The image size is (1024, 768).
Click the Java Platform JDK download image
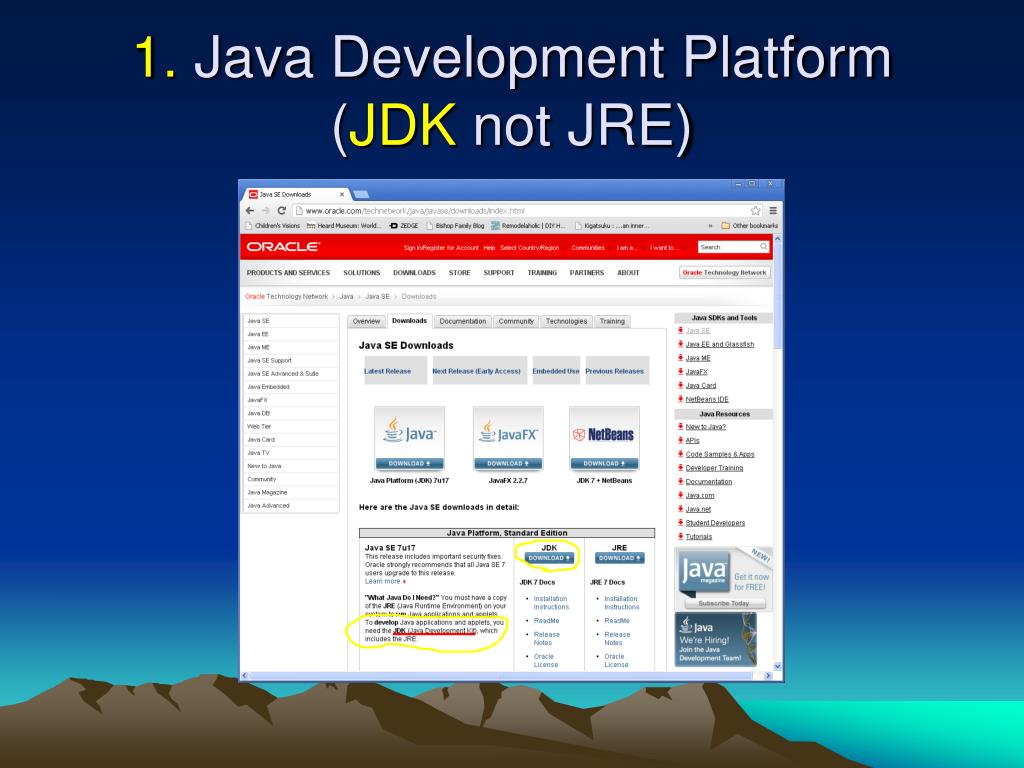[x=409, y=438]
